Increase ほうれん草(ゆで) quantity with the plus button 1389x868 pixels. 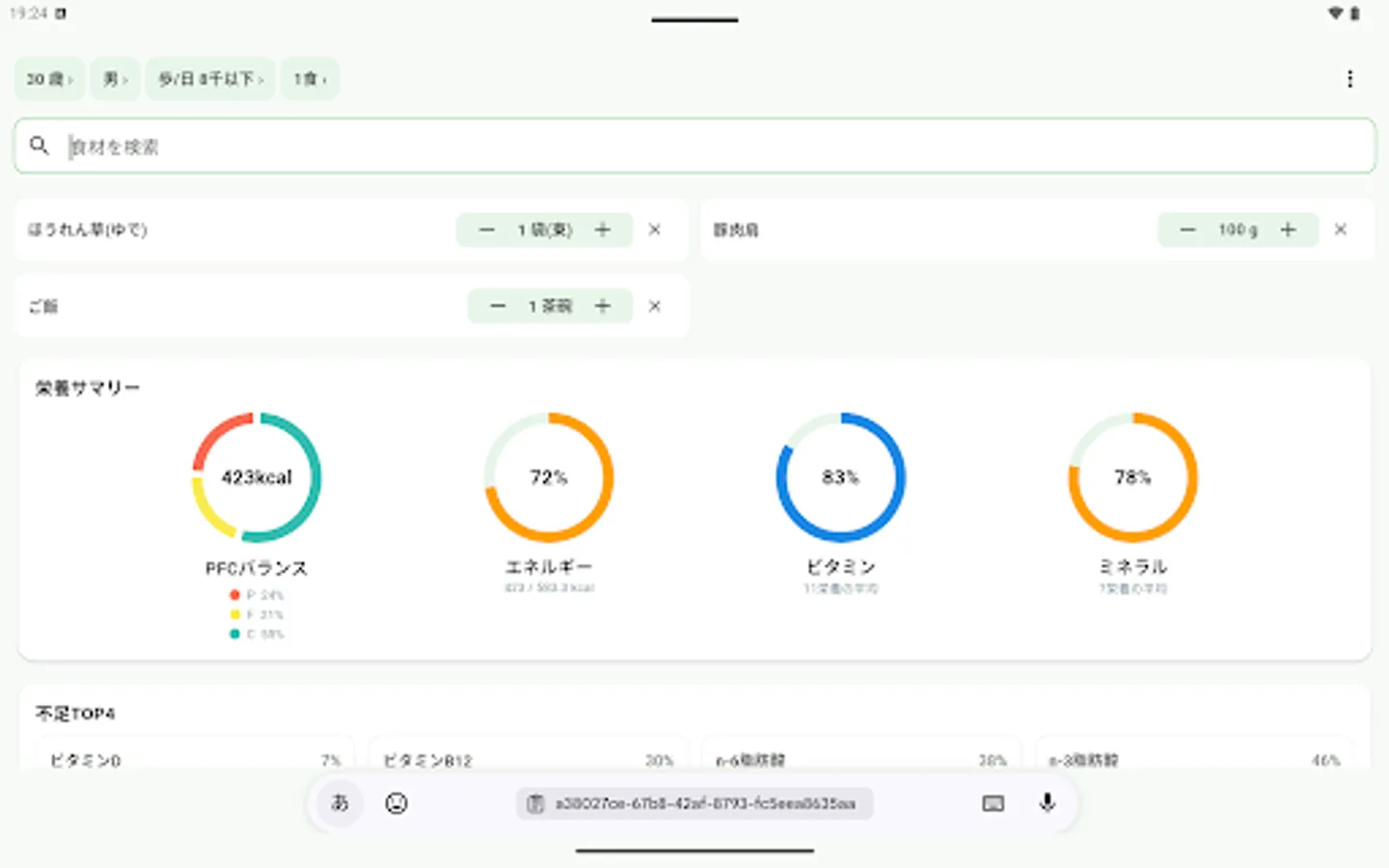602,230
